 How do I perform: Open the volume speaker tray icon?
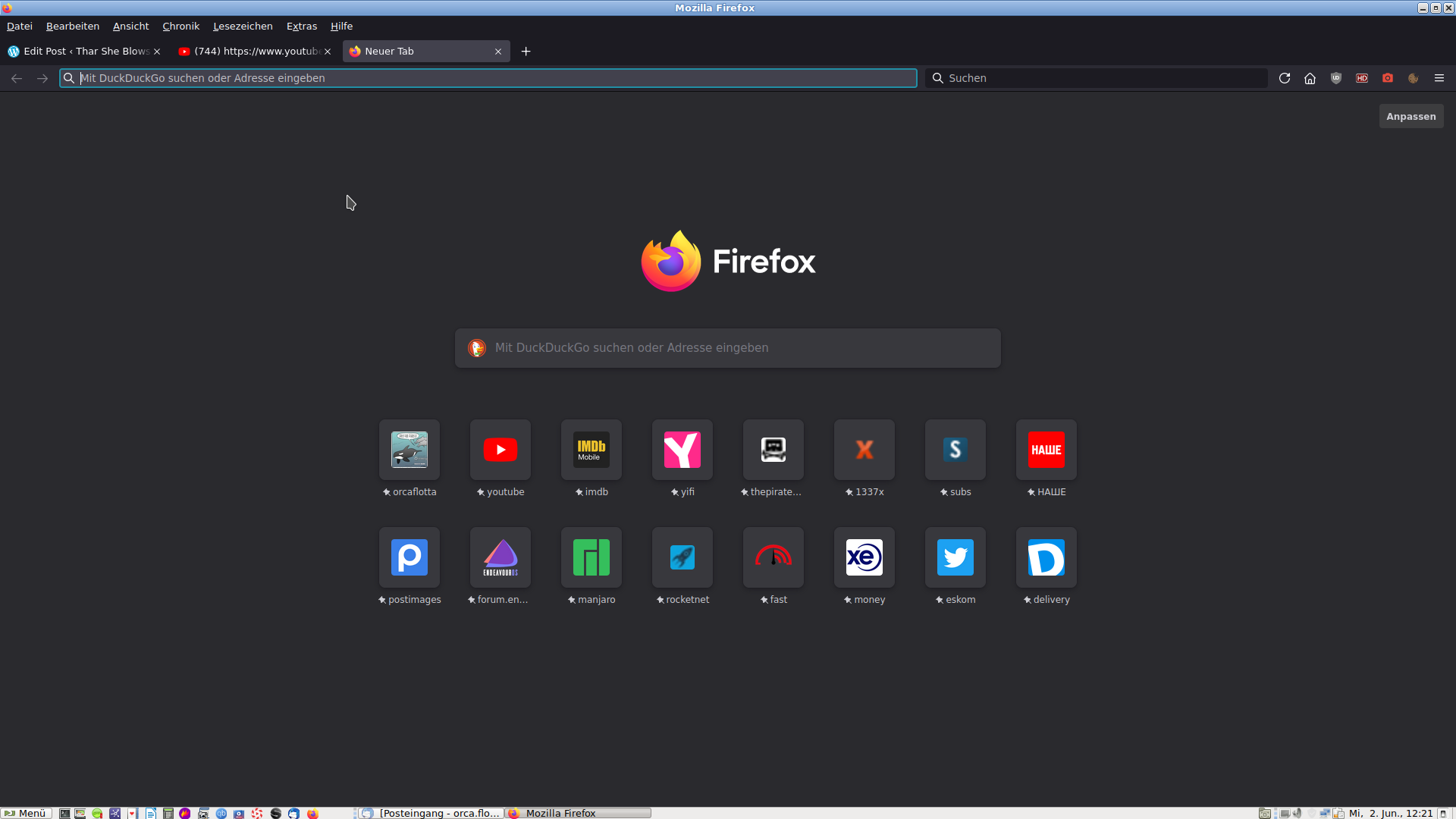point(1298,813)
